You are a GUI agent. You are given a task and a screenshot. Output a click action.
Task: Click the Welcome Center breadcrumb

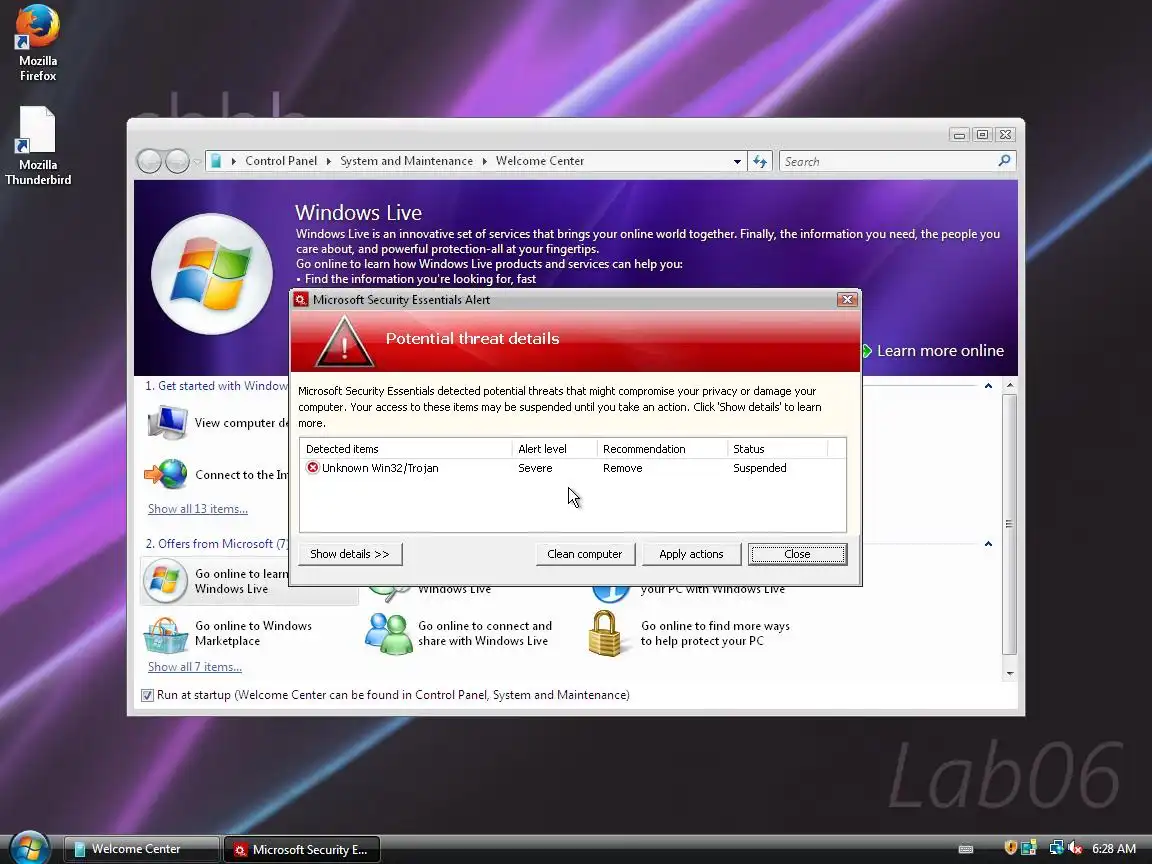(x=539, y=161)
